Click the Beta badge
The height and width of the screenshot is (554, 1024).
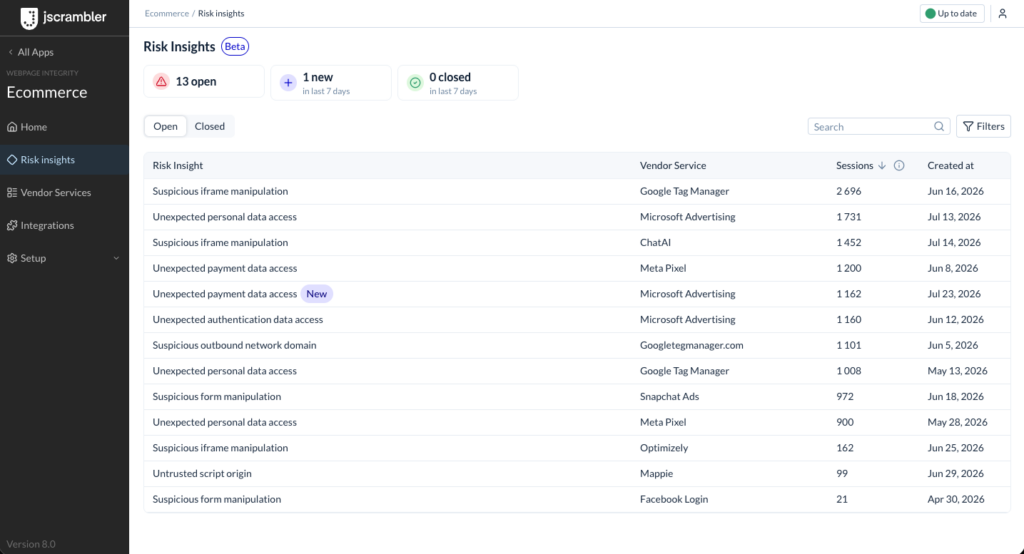coord(234,46)
